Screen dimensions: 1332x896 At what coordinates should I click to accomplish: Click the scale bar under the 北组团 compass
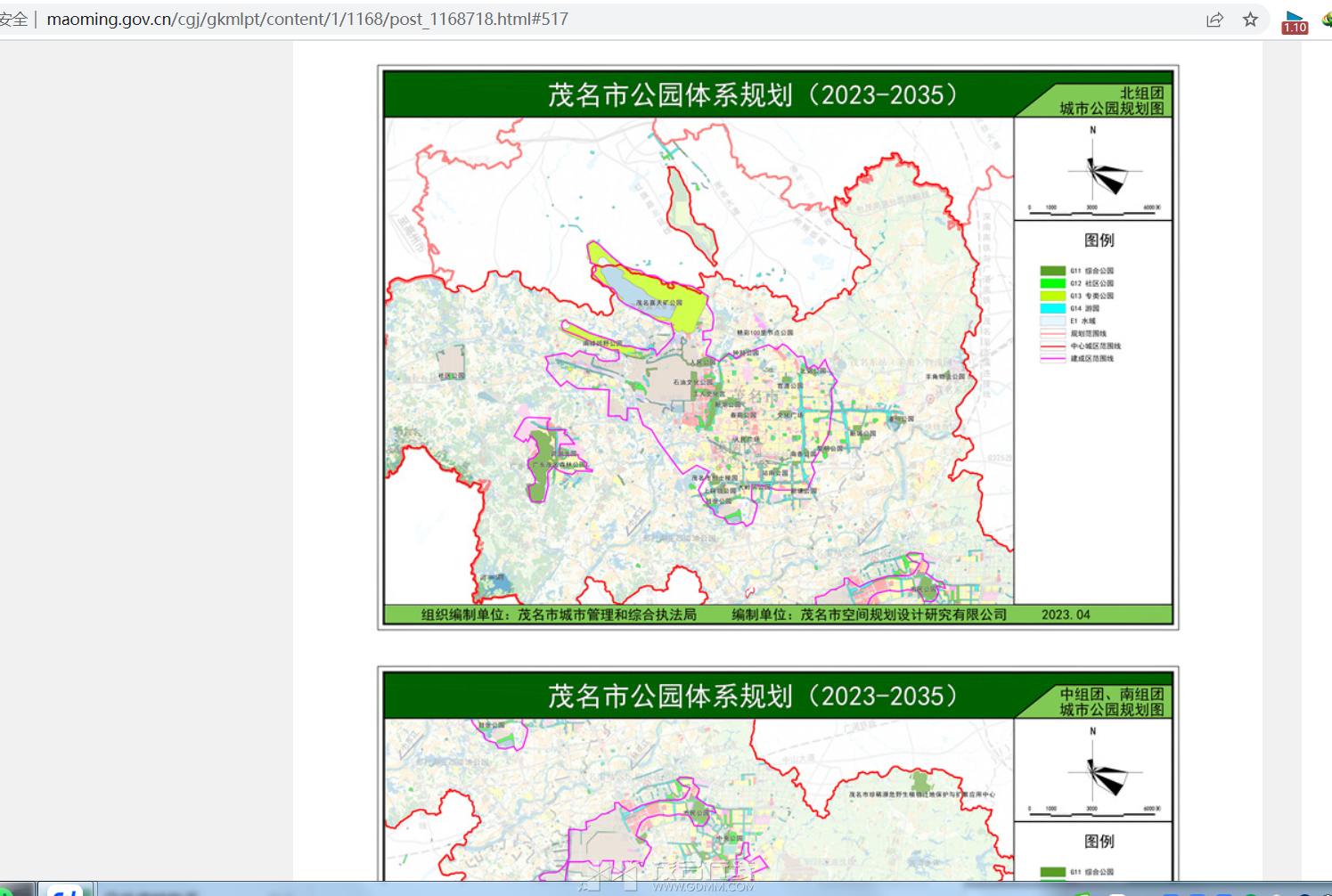point(1094,210)
